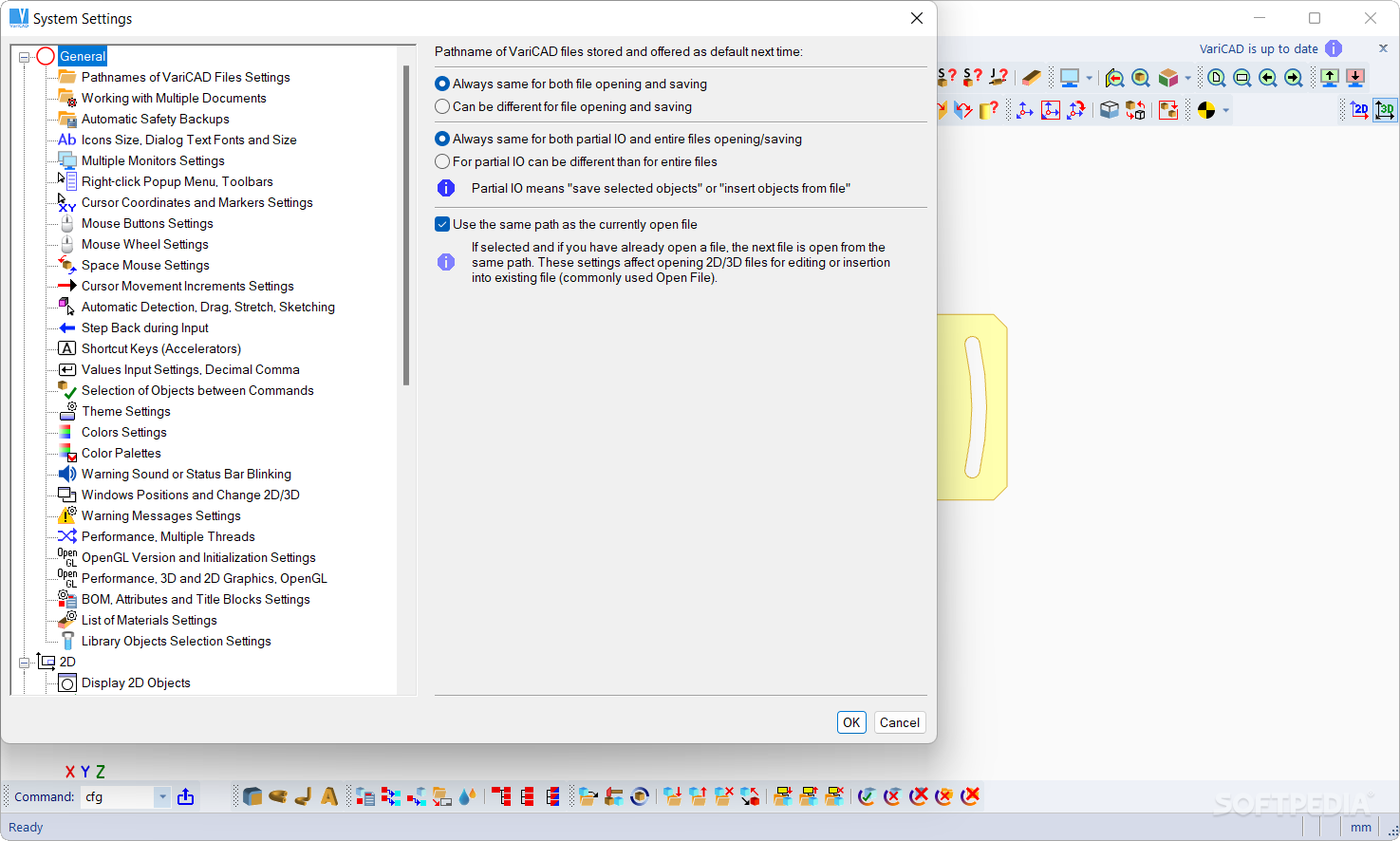Click the settings tree vertical scrollbar
The height and width of the screenshot is (841, 1400).
[x=406, y=225]
